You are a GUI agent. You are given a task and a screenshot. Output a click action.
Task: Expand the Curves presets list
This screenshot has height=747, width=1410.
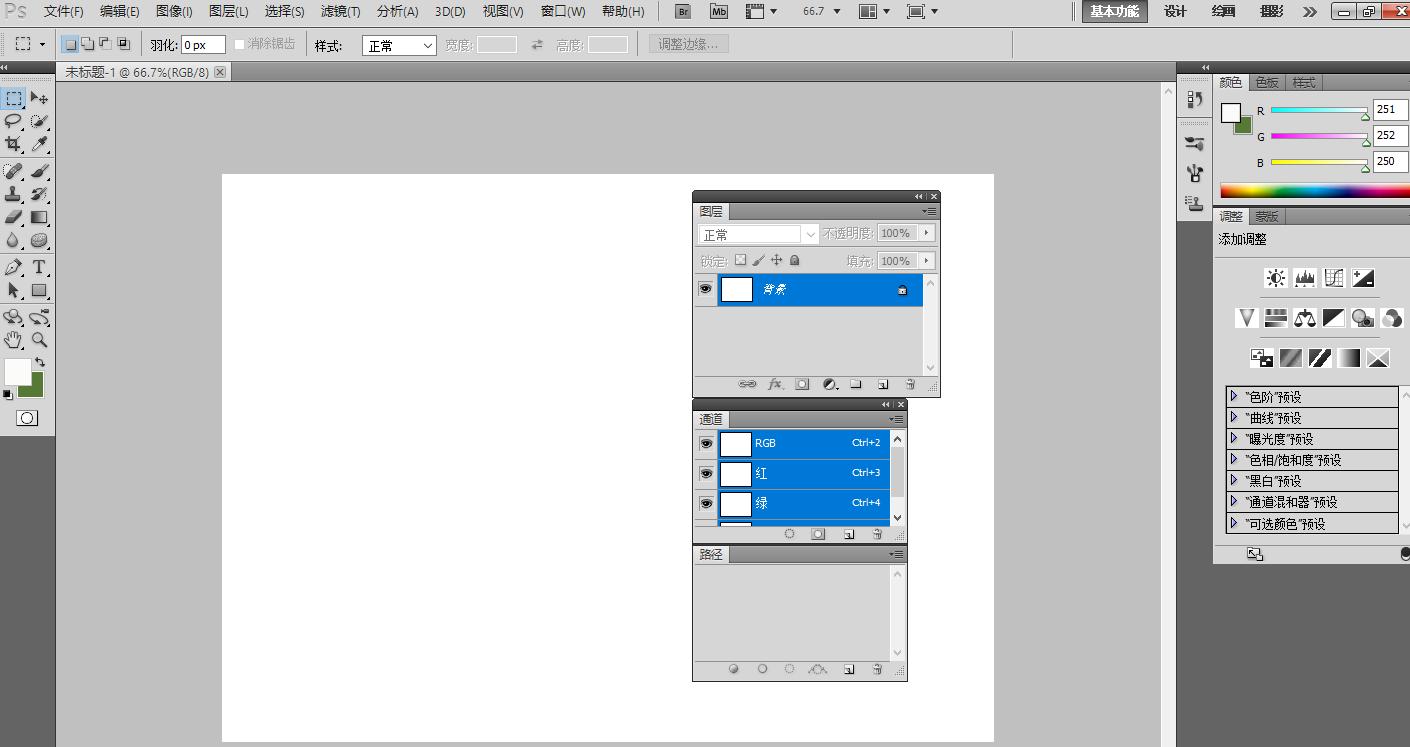[x=1234, y=418]
